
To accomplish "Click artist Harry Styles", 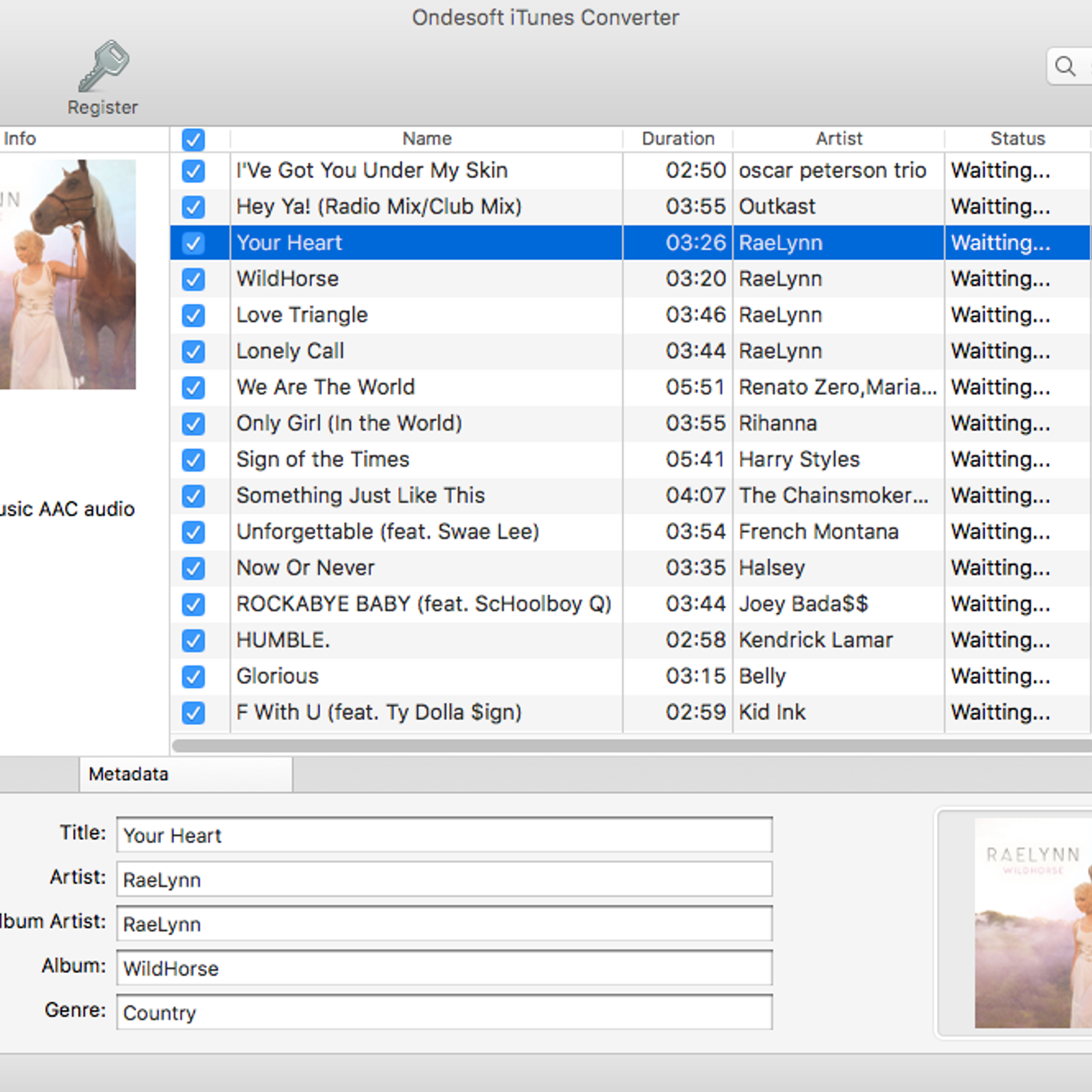I will 799,460.
